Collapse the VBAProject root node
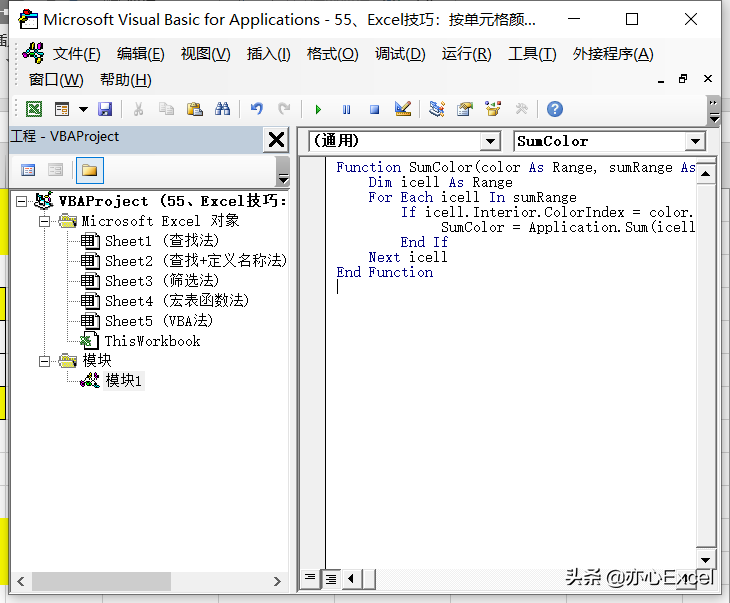 click(x=21, y=201)
